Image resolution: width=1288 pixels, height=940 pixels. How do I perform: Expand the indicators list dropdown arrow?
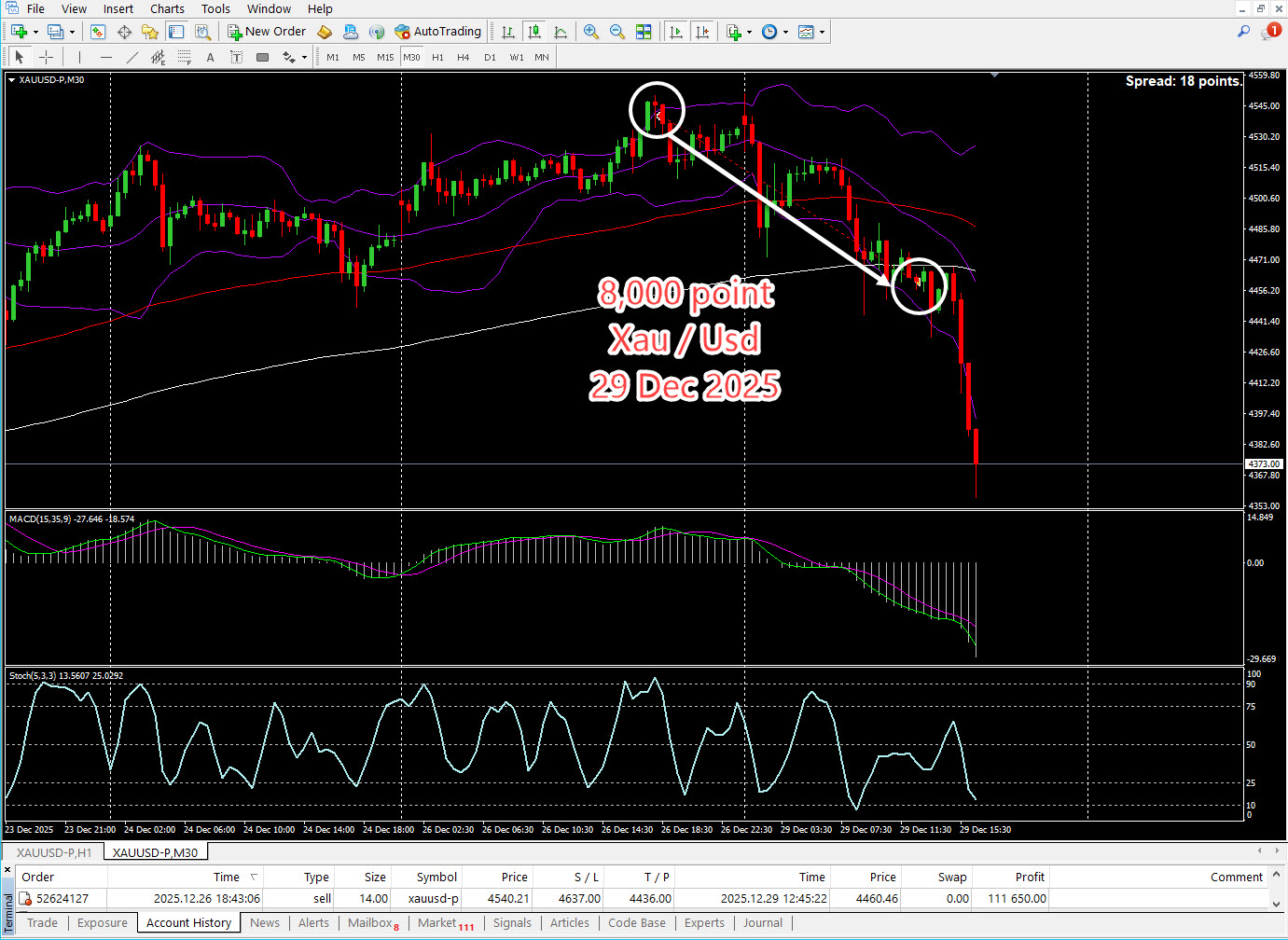pyautogui.click(x=749, y=33)
